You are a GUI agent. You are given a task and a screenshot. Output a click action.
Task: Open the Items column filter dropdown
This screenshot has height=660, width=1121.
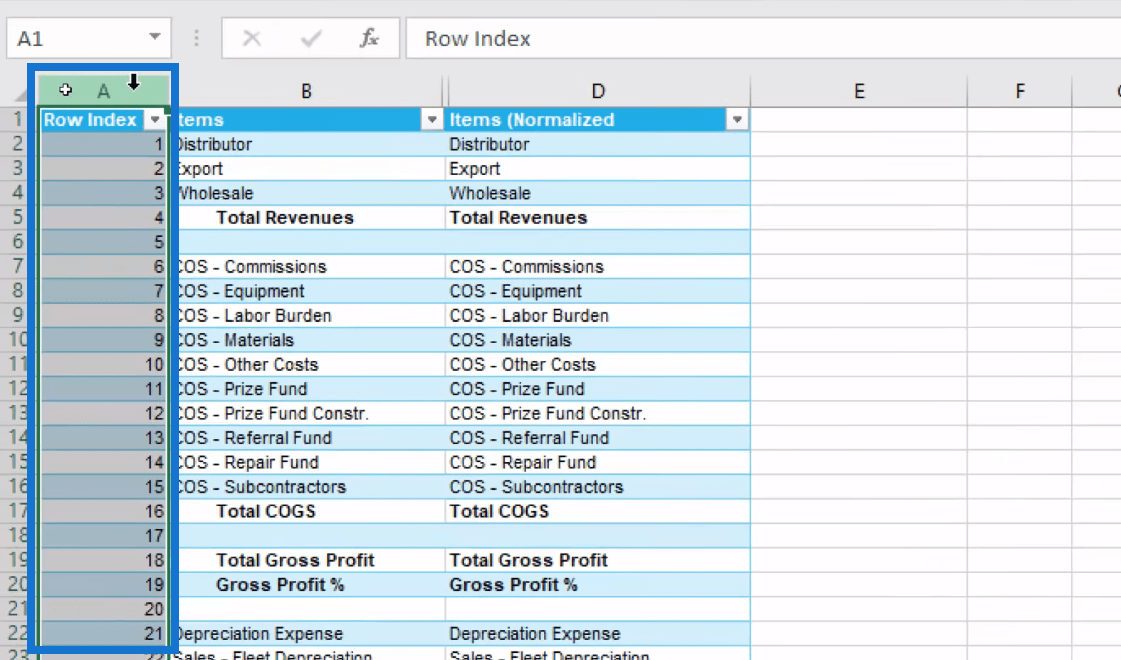[x=432, y=119]
